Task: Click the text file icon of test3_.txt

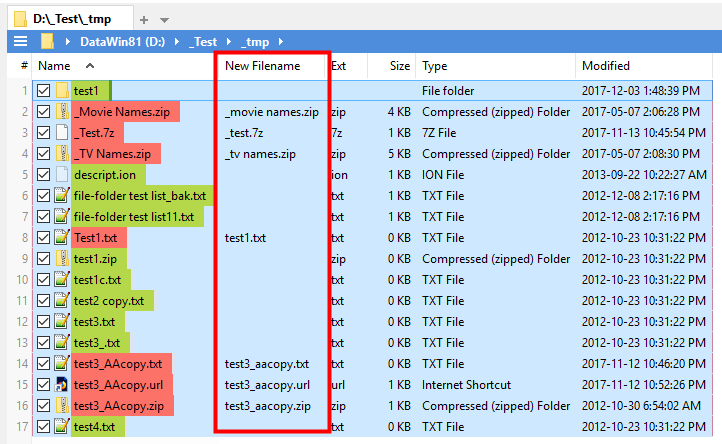Action: (x=62, y=343)
